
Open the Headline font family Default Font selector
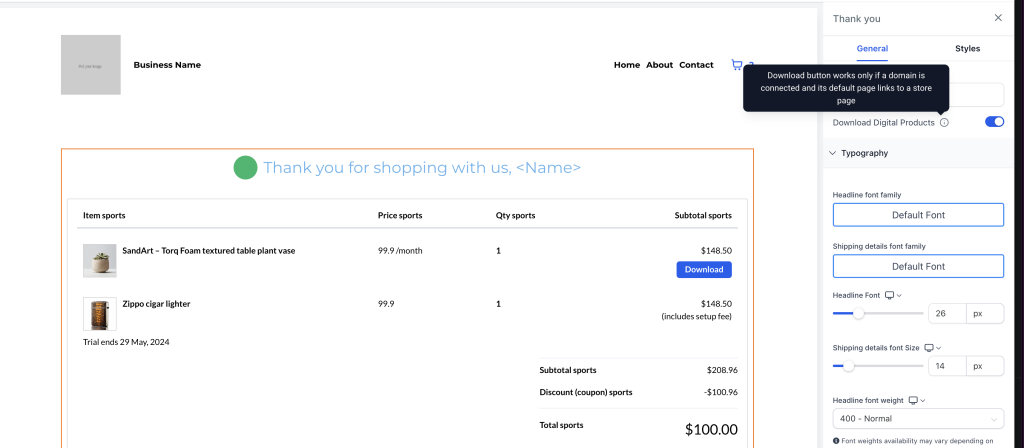pyautogui.click(x=918, y=215)
